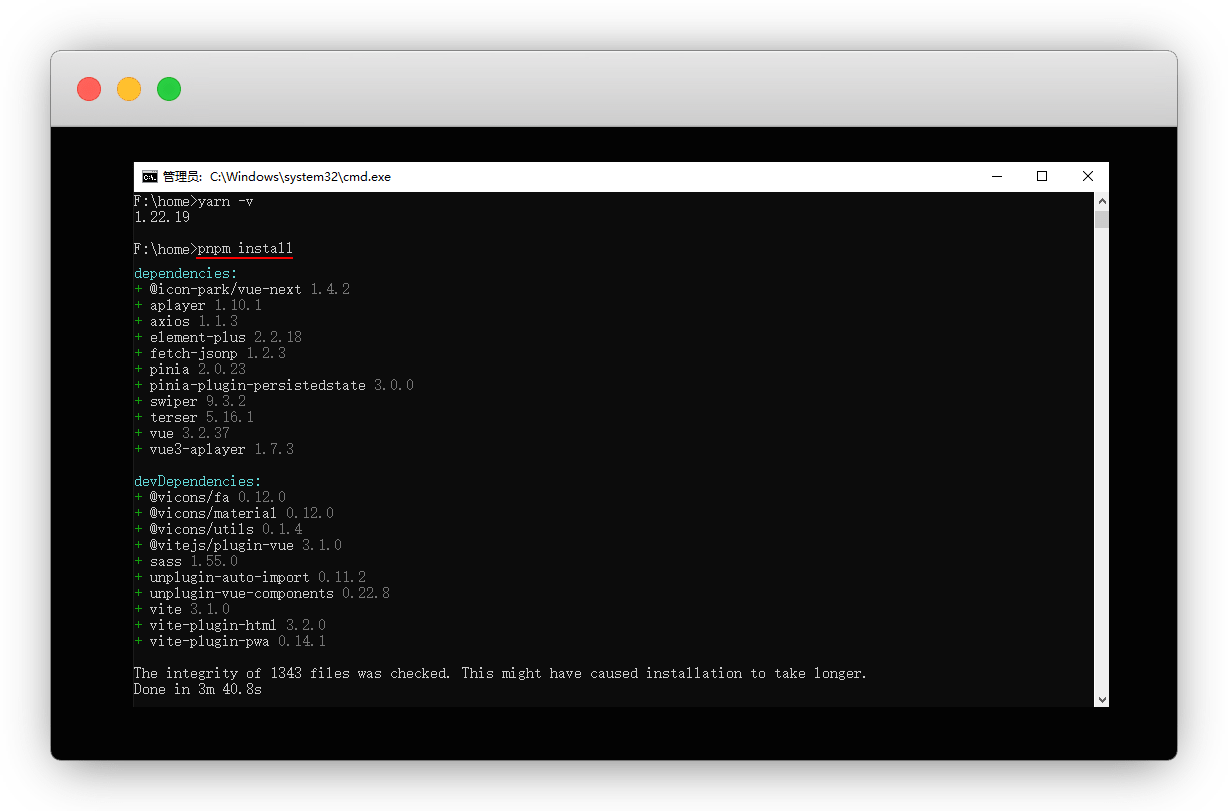Image resolution: width=1228 pixels, height=811 pixels.
Task: Click the cyan 'devDependencies:' heading
Action: click(x=198, y=481)
